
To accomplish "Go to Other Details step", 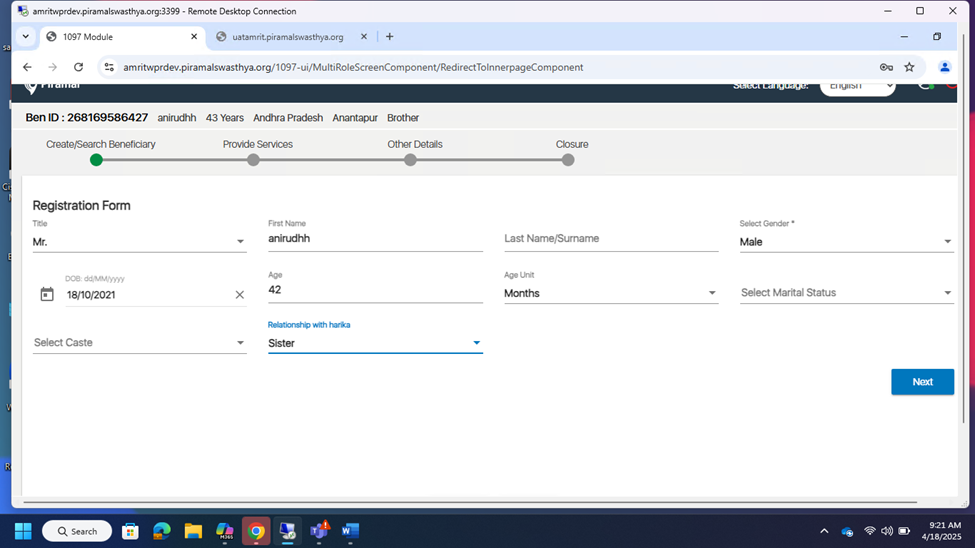I will click(x=410, y=160).
